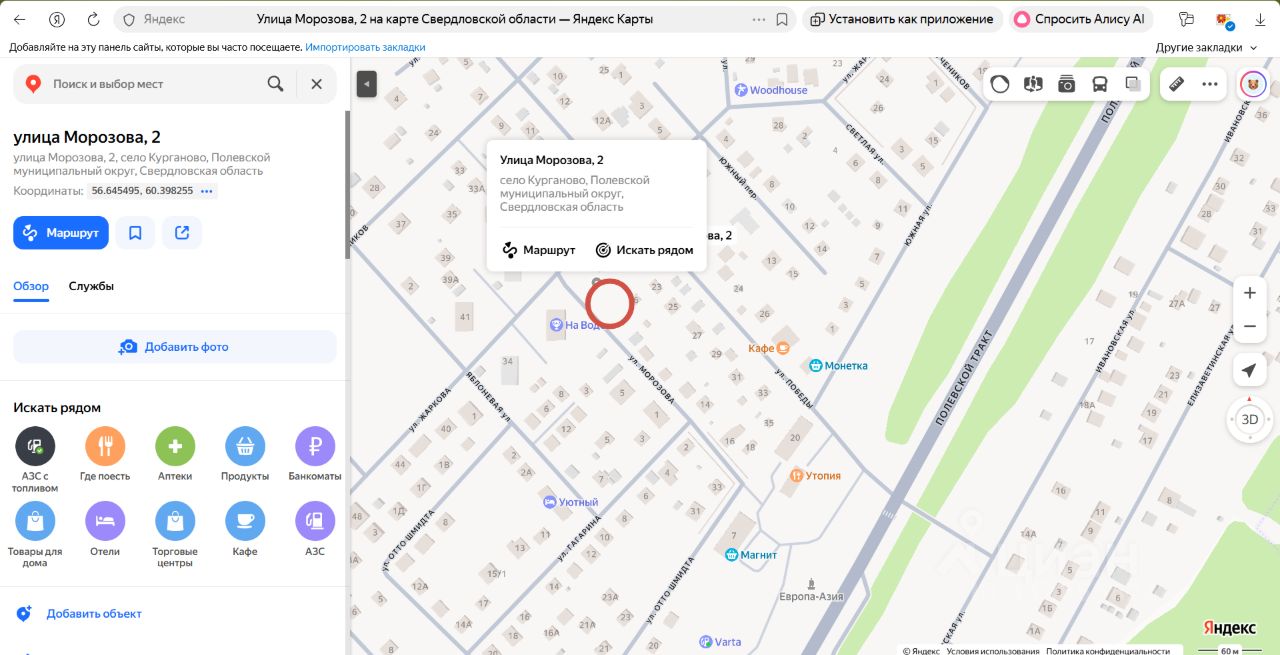Viewport: 1280px width, 655px height.
Task: Select the ruler measurement tool
Action: 1177,84
